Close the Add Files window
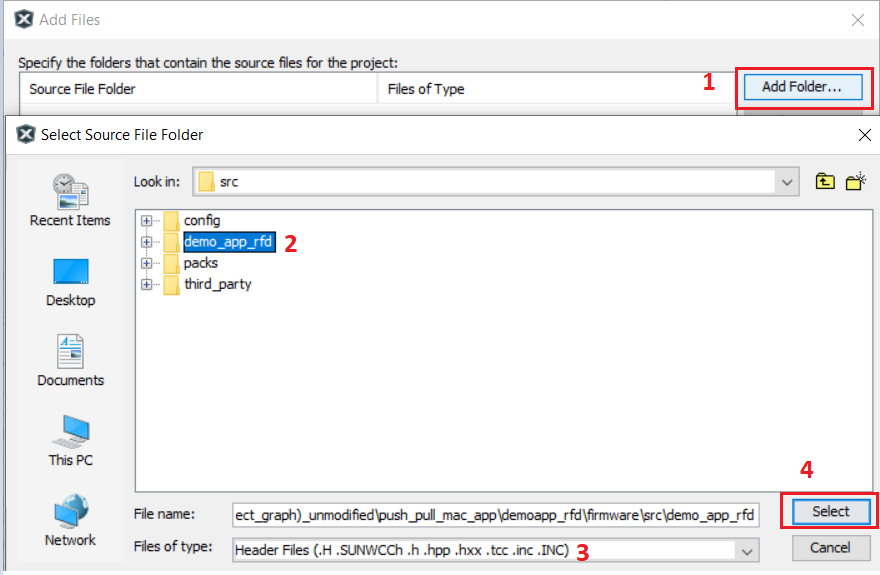 point(858,20)
